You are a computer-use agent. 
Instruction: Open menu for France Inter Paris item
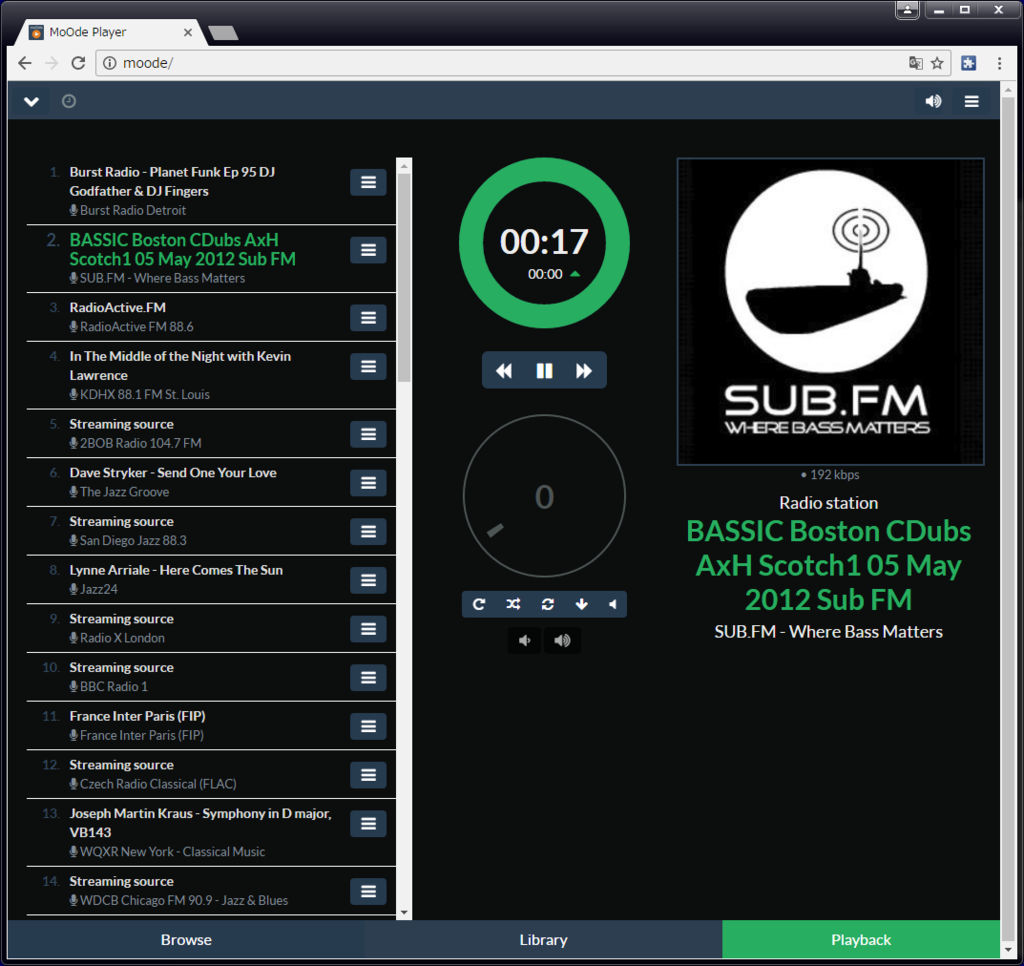[x=368, y=726]
